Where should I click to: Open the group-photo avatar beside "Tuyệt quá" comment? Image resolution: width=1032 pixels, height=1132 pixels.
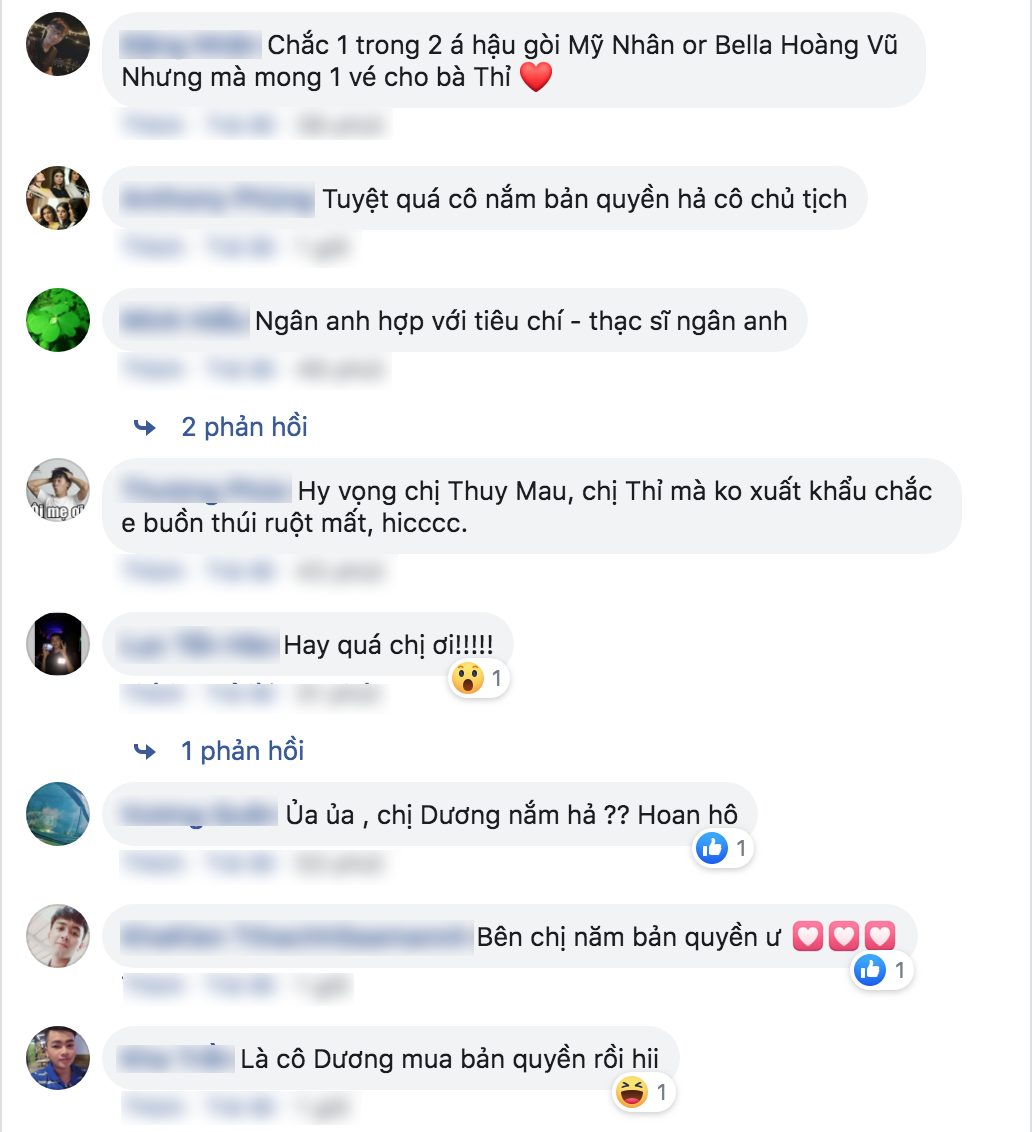click(x=58, y=198)
